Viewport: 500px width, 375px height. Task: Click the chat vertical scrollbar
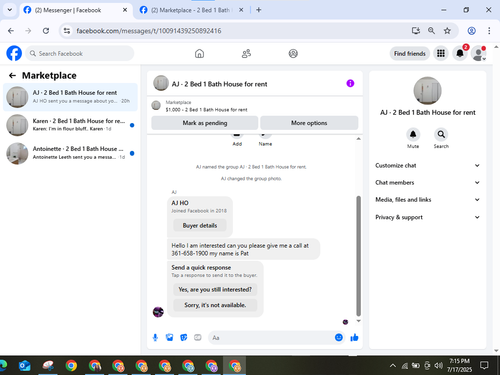[358, 256]
